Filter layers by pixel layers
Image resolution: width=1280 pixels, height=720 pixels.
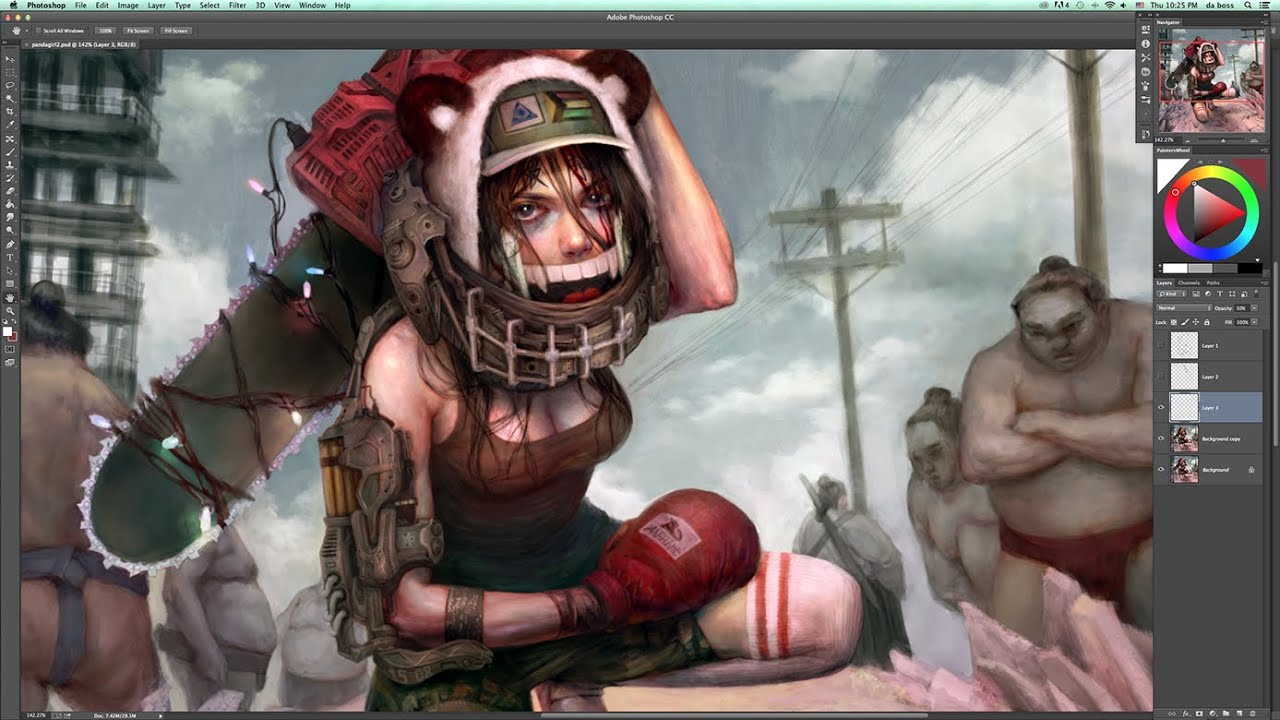[x=1196, y=293]
